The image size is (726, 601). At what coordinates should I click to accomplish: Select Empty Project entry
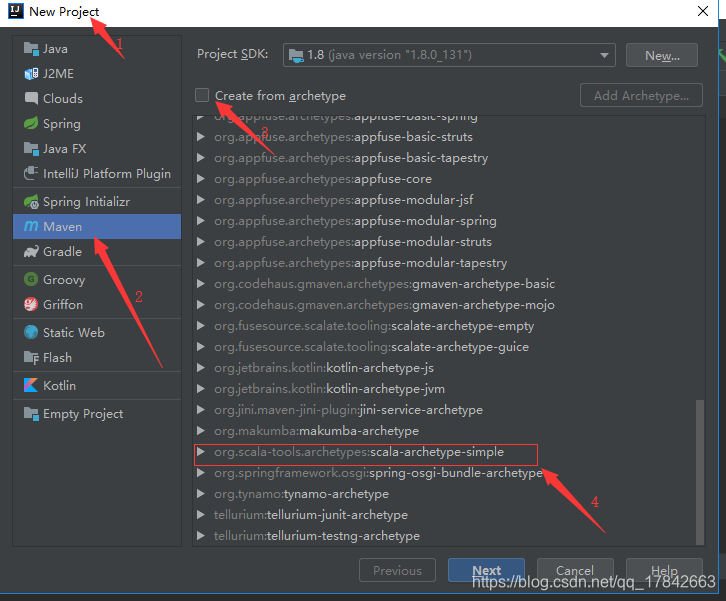[x=97, y=413]
